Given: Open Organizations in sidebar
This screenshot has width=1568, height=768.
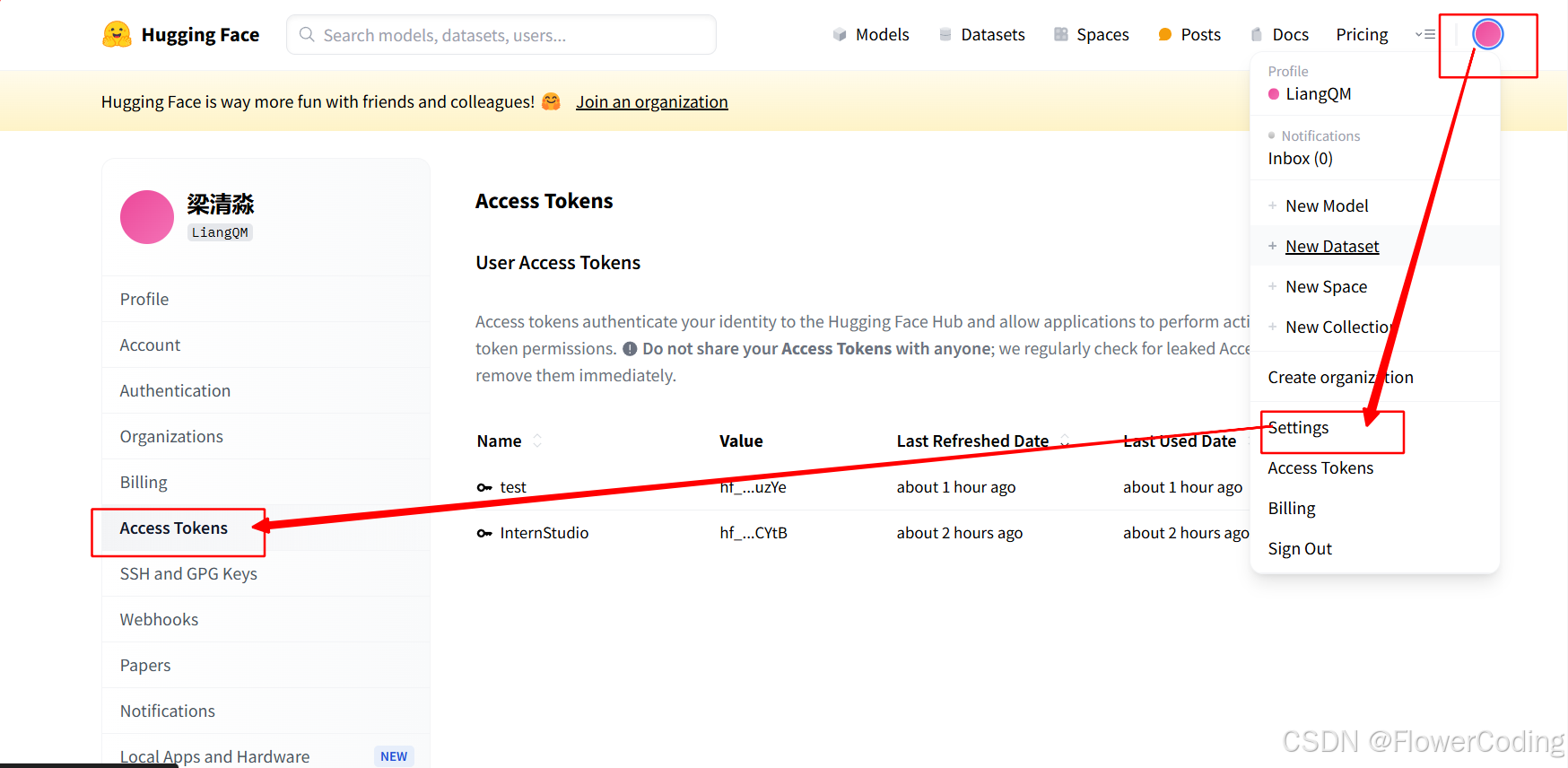Looking at the screenshot, I should click(266, 436).
